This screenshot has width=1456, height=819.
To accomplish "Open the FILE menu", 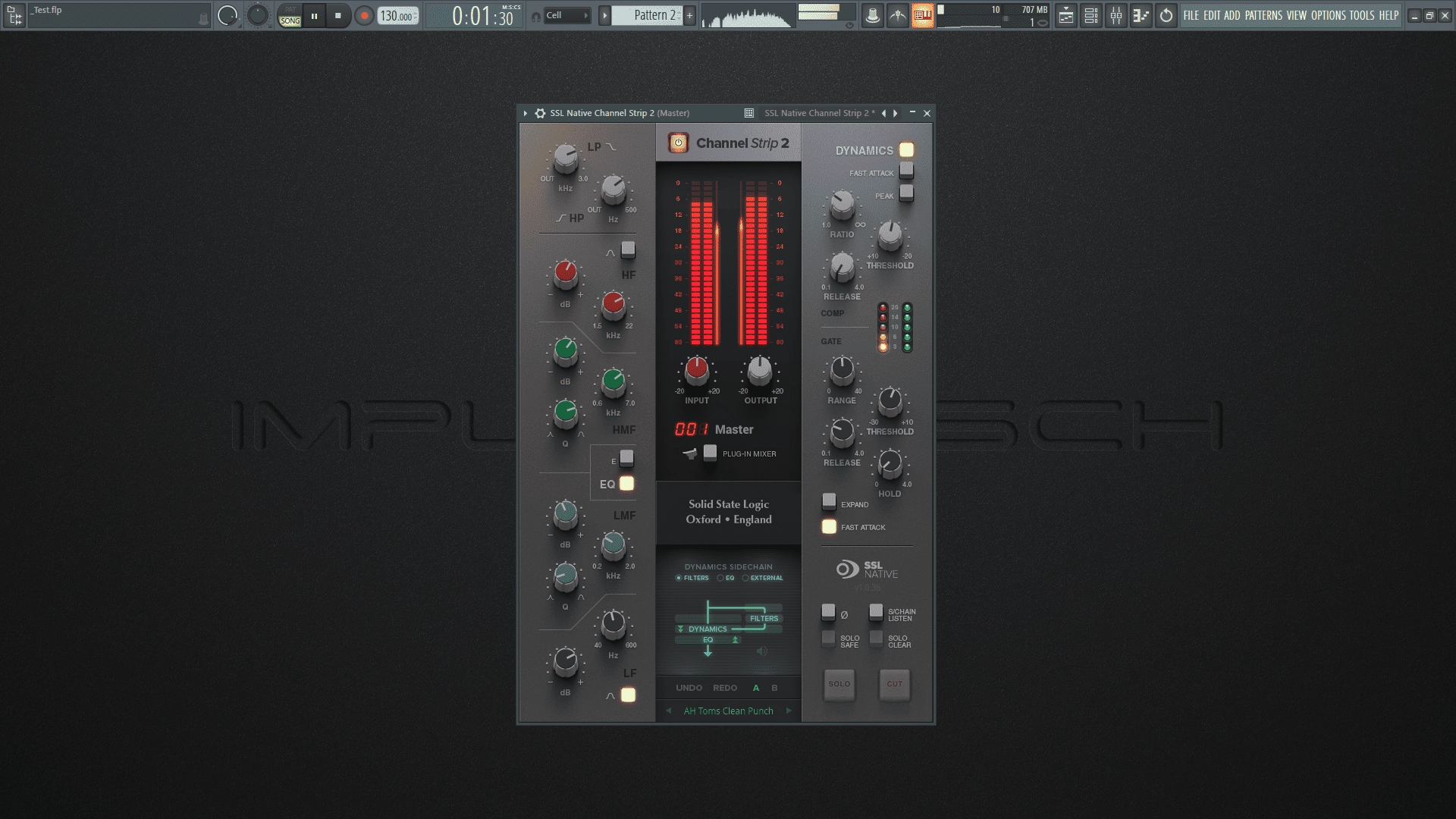I will (x=1191, y=15).
